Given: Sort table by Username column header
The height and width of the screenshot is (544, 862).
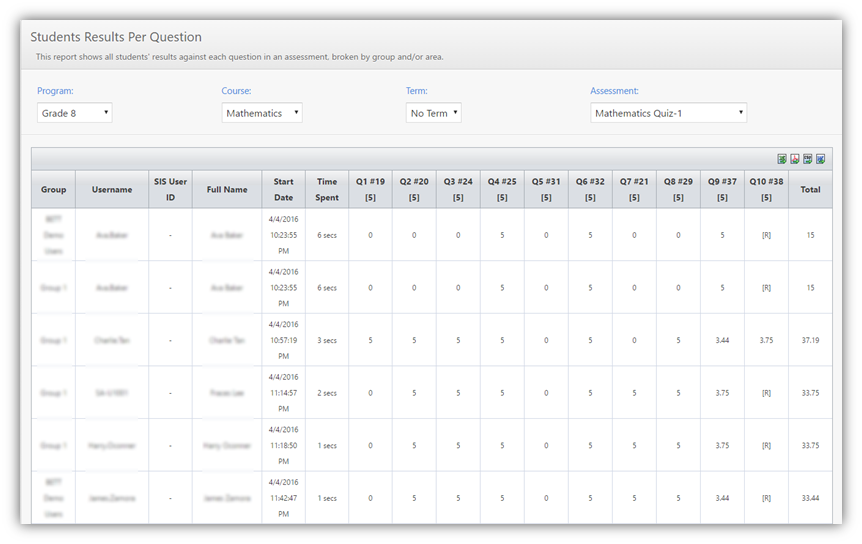Looking at the screenshot, I should (x=111, y=189).
